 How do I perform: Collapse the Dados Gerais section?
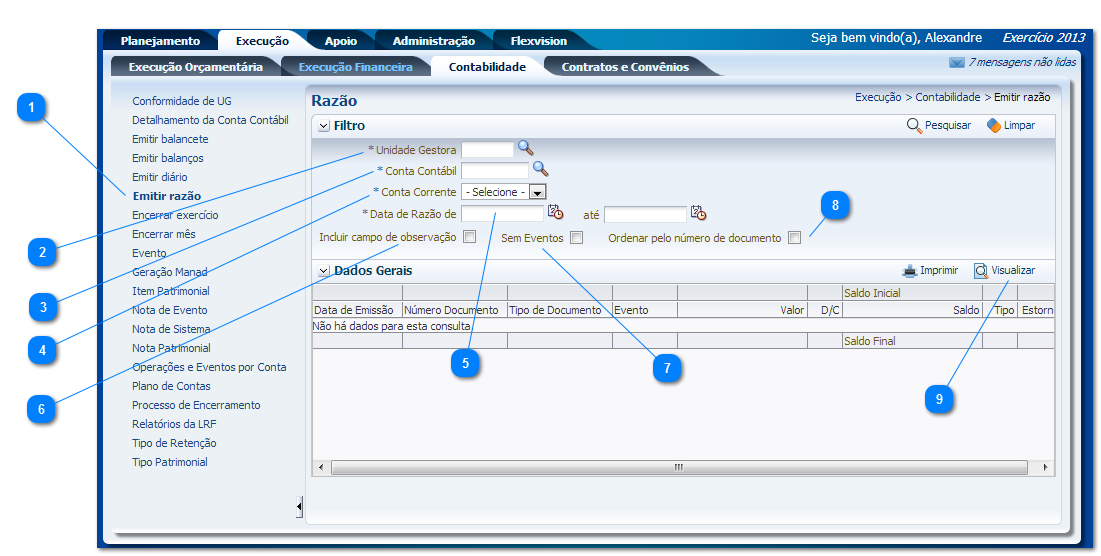pos(323,270)
